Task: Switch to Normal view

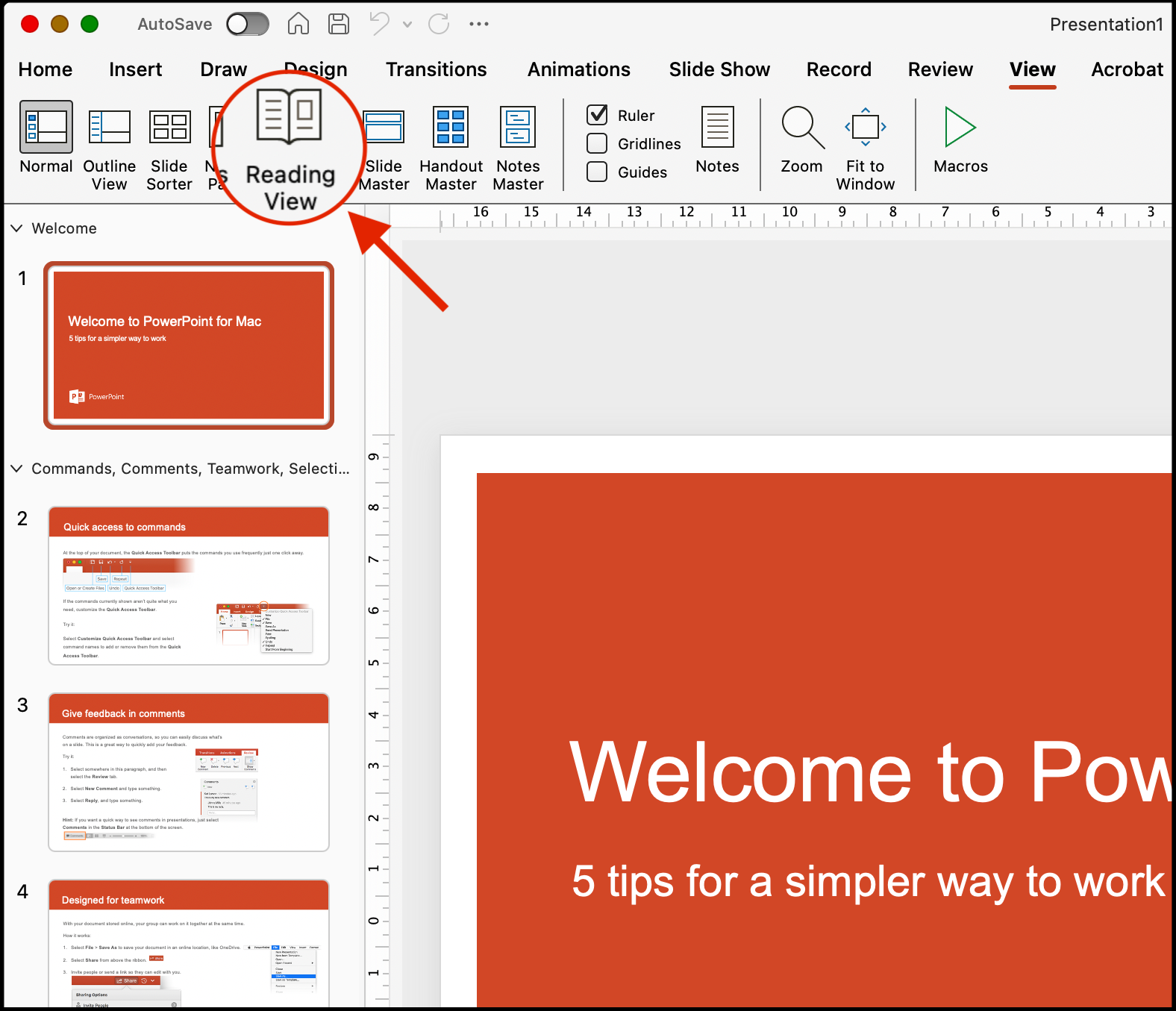Action: click(x=46, y=138)
